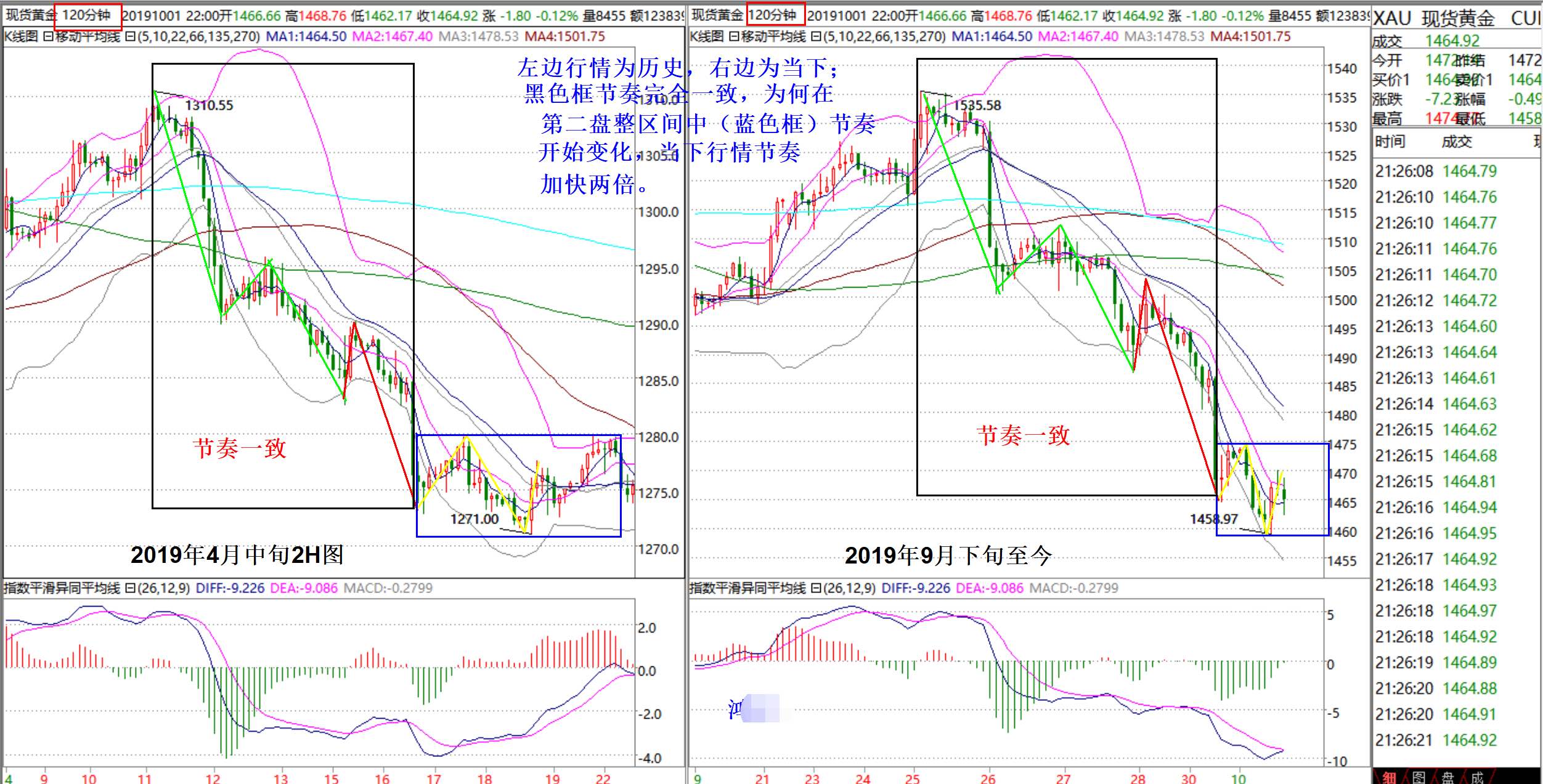The width and height of the screenshot is (1543, 784).
Task: Click the 收1464.92 close value in left header
Action: (448, 16)
